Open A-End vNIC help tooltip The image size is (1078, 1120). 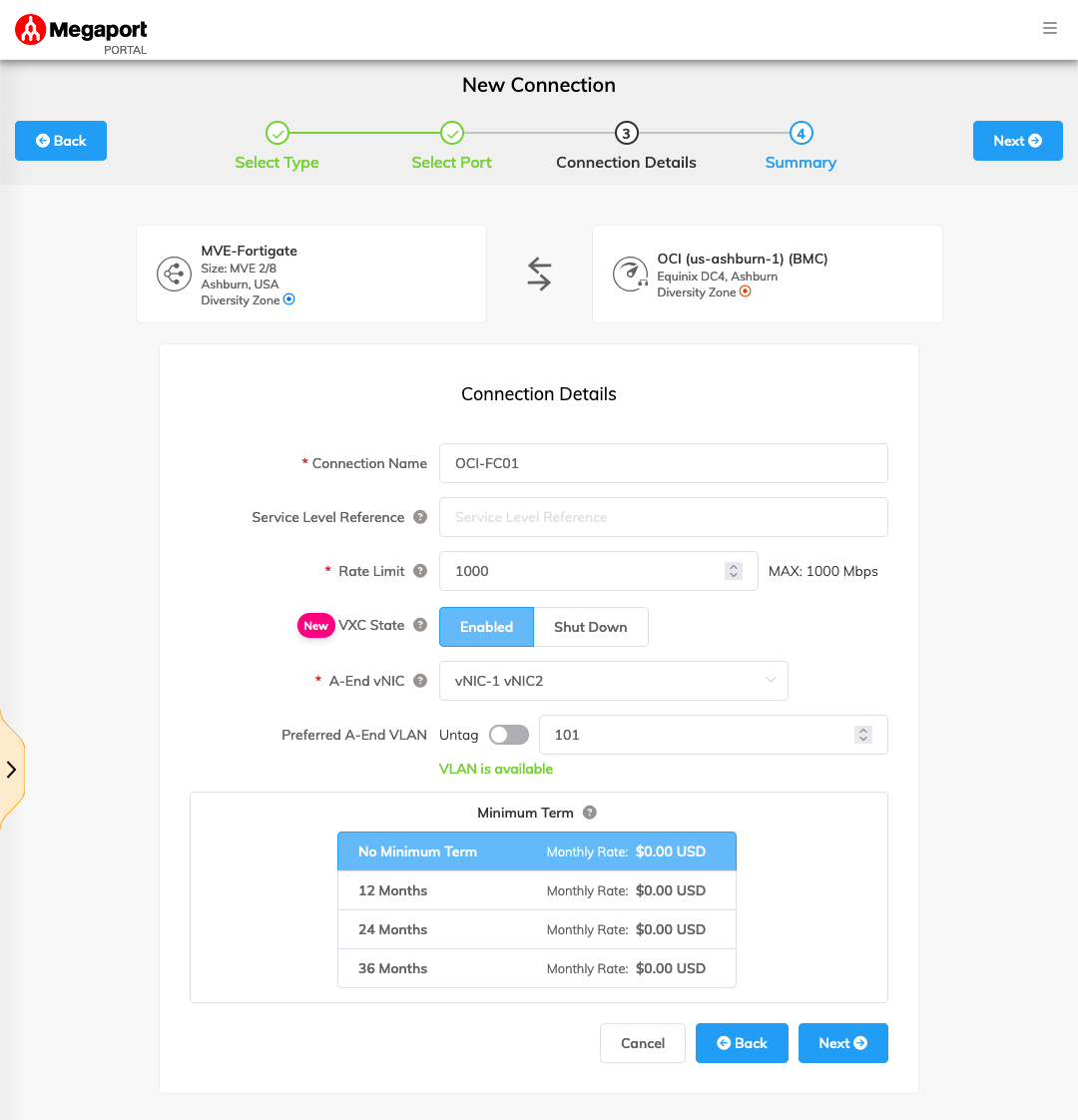[x=420, y=681]
